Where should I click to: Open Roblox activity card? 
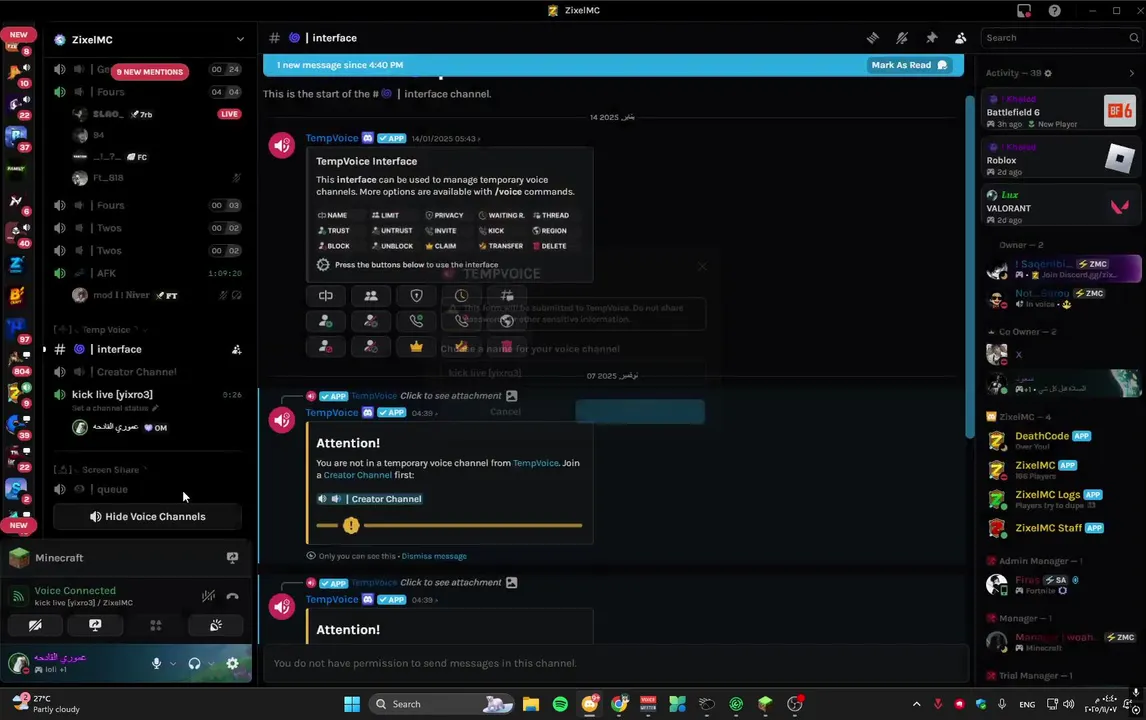click(x=1061, y=159)
